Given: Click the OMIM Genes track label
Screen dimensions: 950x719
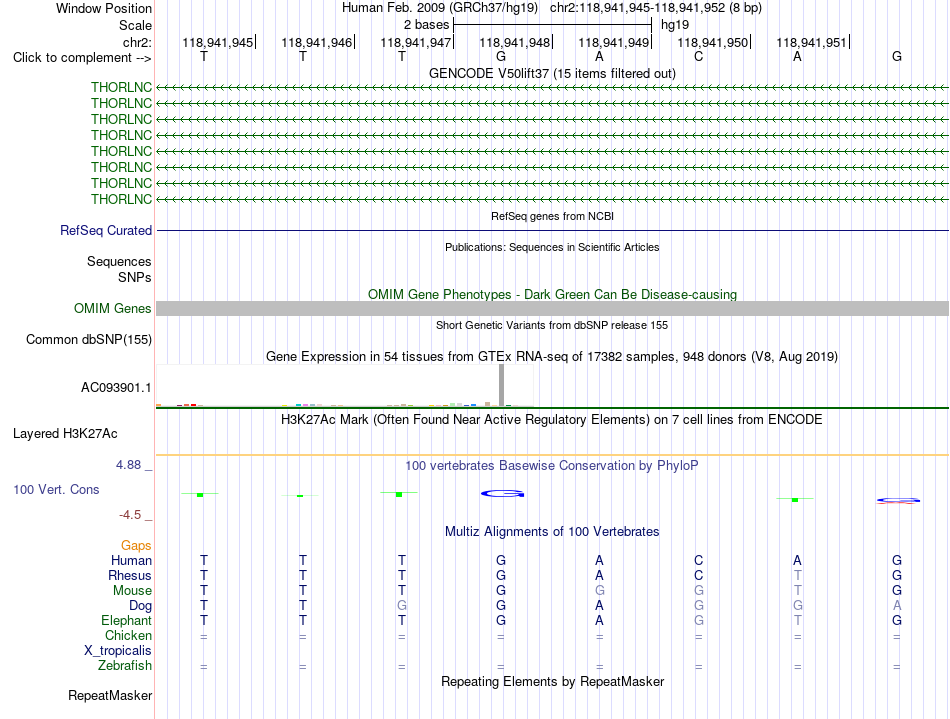Looking at the screenshot, I should click(113, 308).
